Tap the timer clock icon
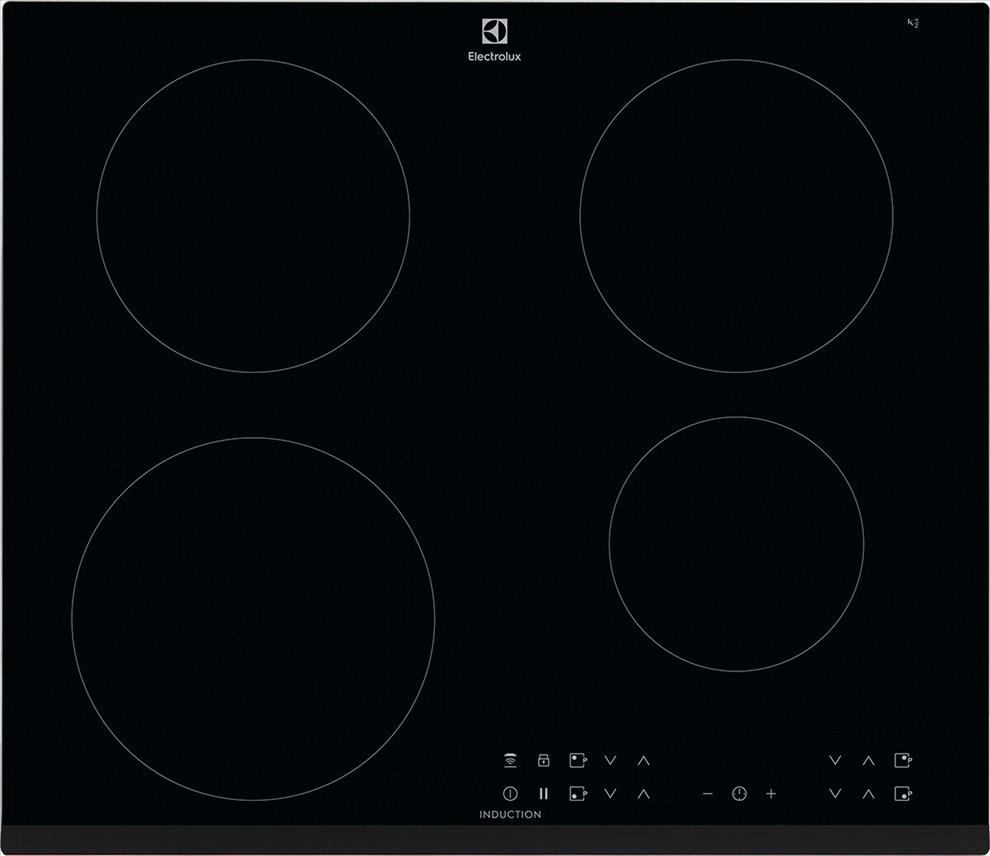The height and width of the screenshot is (856, 990). (x=739, y=794)
